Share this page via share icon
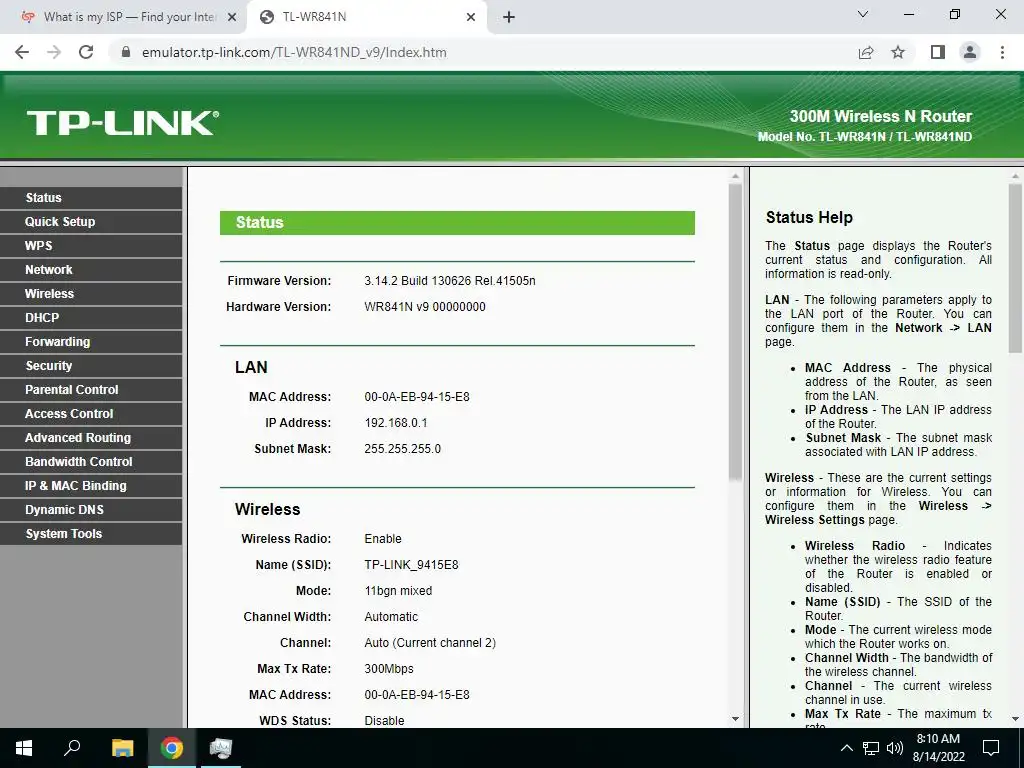Viewport: 1024px width, 768px height. 866,52
